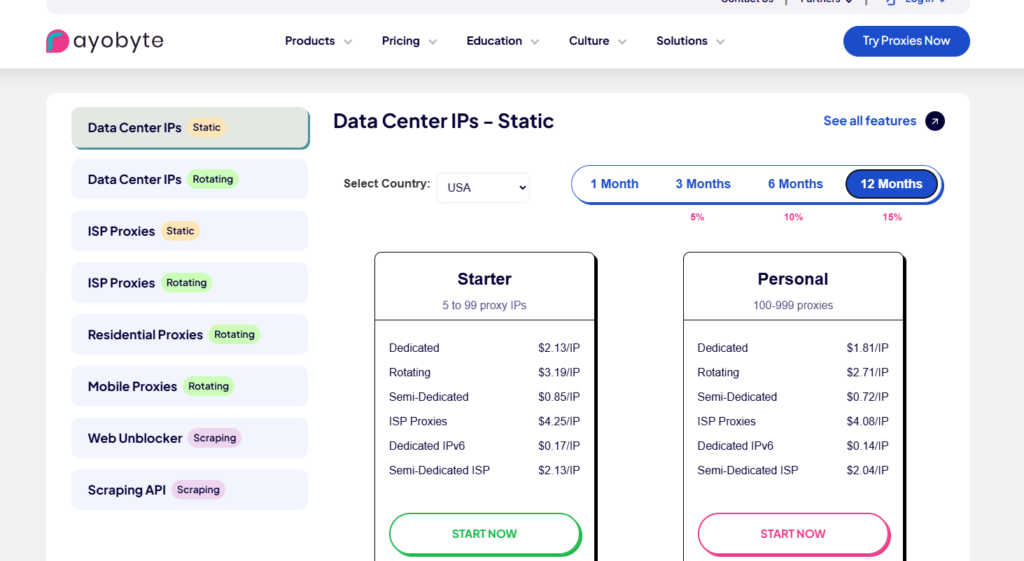Screen dimensions: 1024x561
Task: Click the $2.71/IP Rotating Personal price
Action: click(867, 372)
